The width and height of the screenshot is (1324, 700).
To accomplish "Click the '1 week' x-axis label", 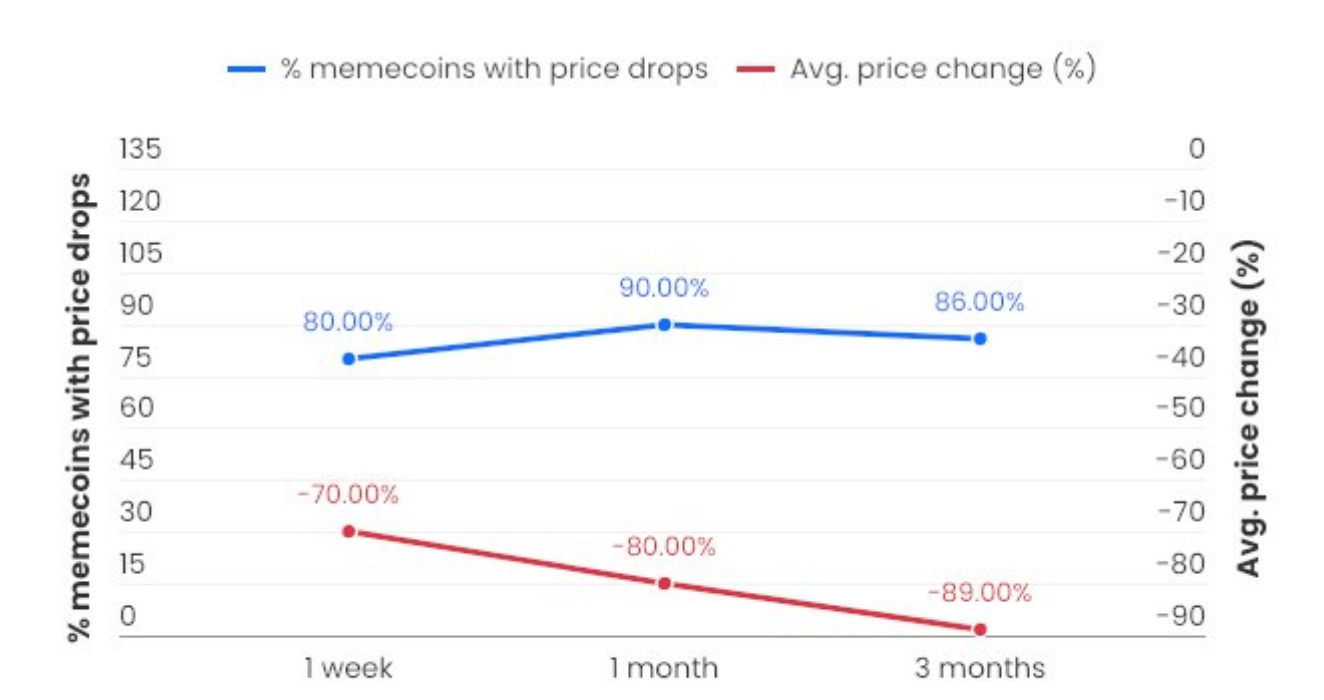I will [x=348, y=668].
